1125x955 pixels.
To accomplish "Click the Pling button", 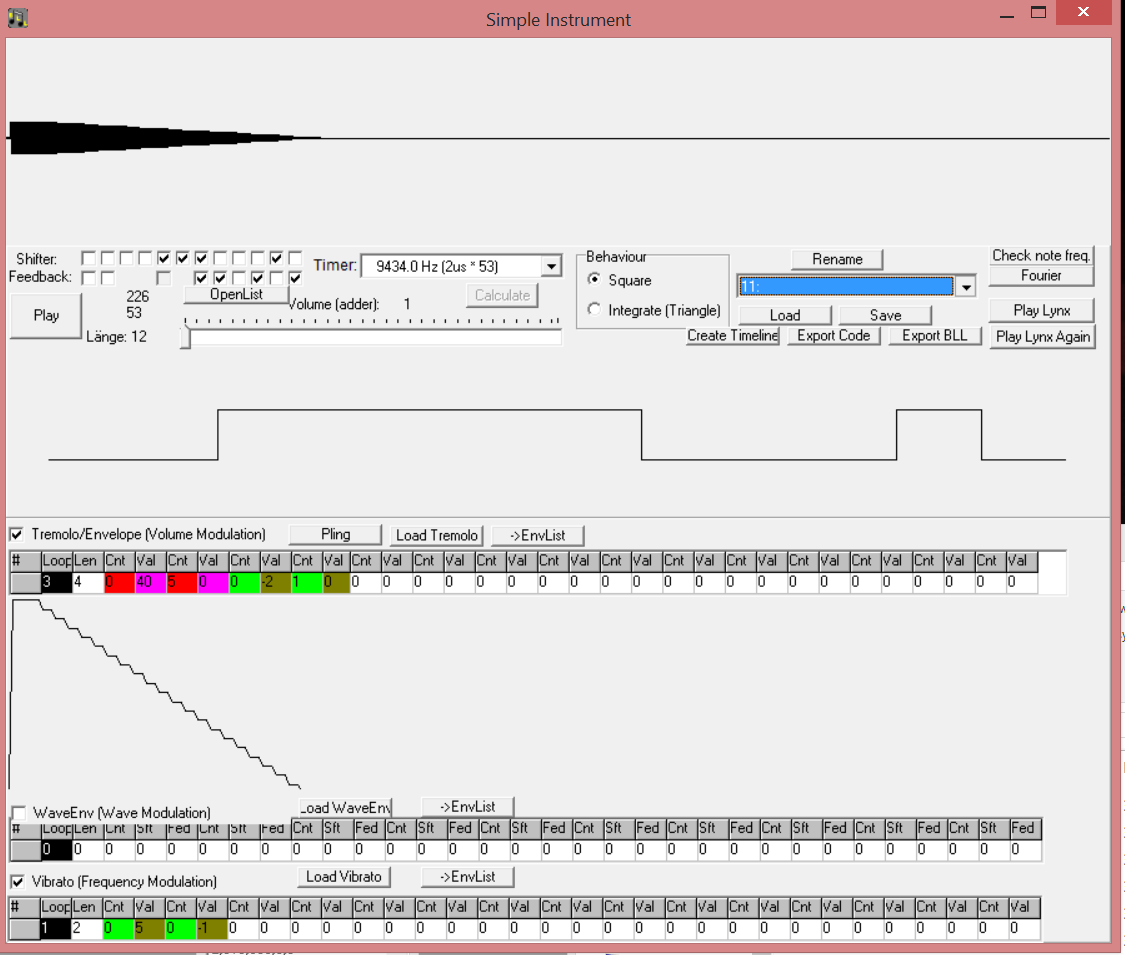I will (x=335, y=535).
